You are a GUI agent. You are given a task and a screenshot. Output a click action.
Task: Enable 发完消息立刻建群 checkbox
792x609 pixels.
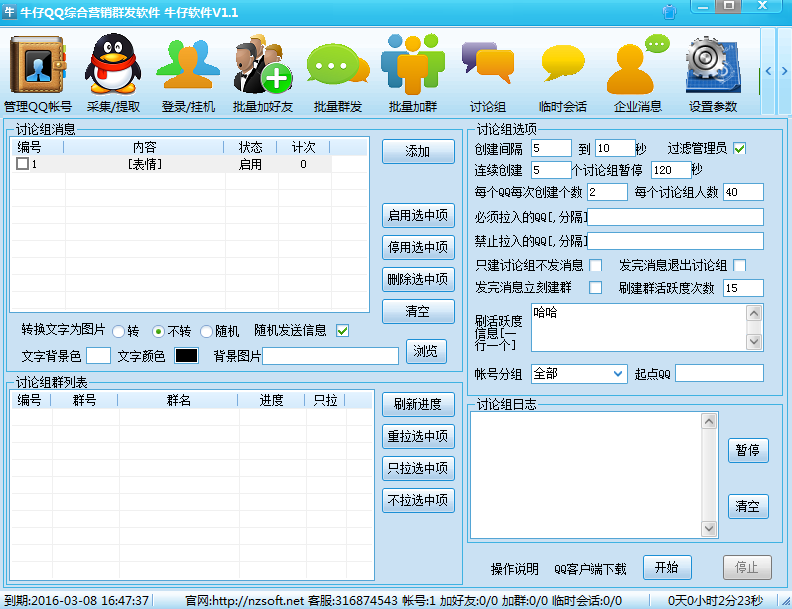point(596,287)
